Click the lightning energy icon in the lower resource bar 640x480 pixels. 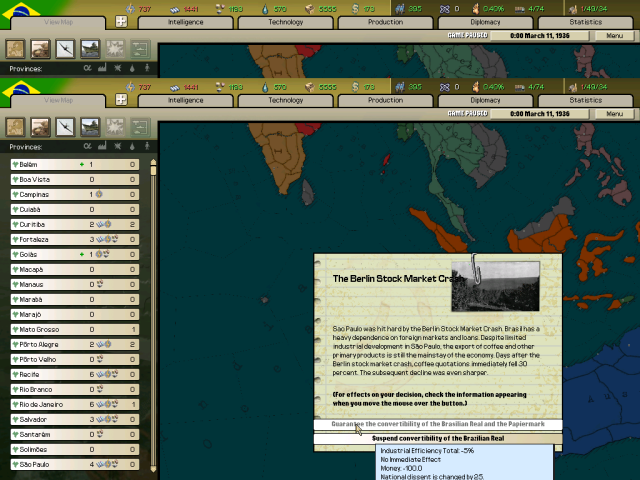click(x=130, y=87)
